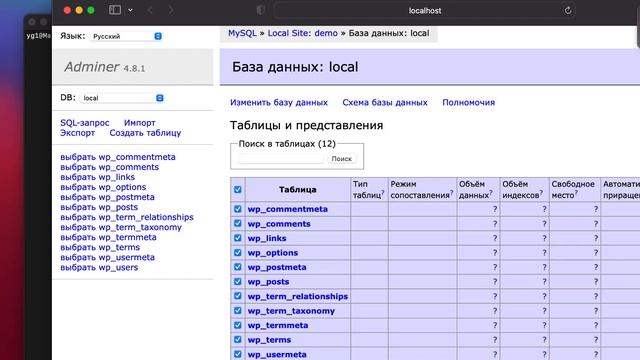Select выбрать wp_commentmeta in sidebar
The width and height of the screenshot is (640, 360).
tap(118, 157)
